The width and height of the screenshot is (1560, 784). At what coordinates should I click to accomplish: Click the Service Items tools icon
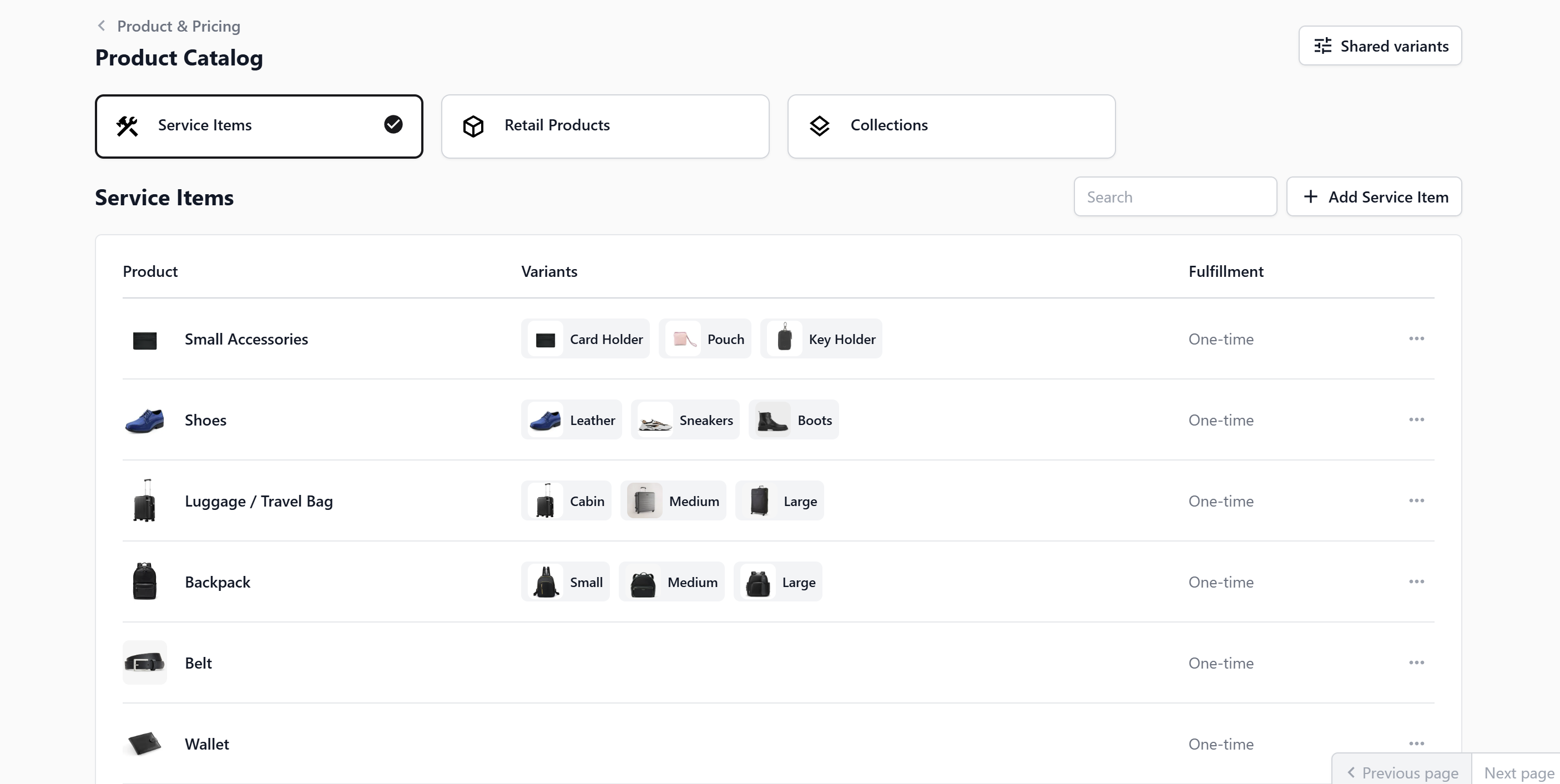(127, 126)
